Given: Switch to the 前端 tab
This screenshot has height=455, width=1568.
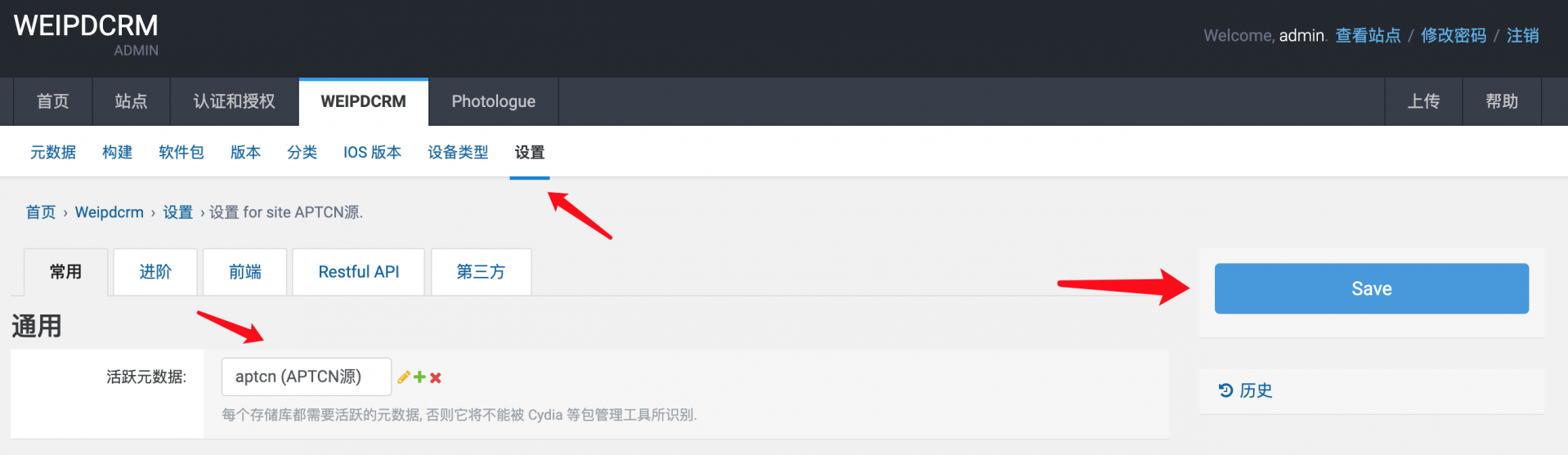Looking at the screenshot, I should click(x=244, y=272).
